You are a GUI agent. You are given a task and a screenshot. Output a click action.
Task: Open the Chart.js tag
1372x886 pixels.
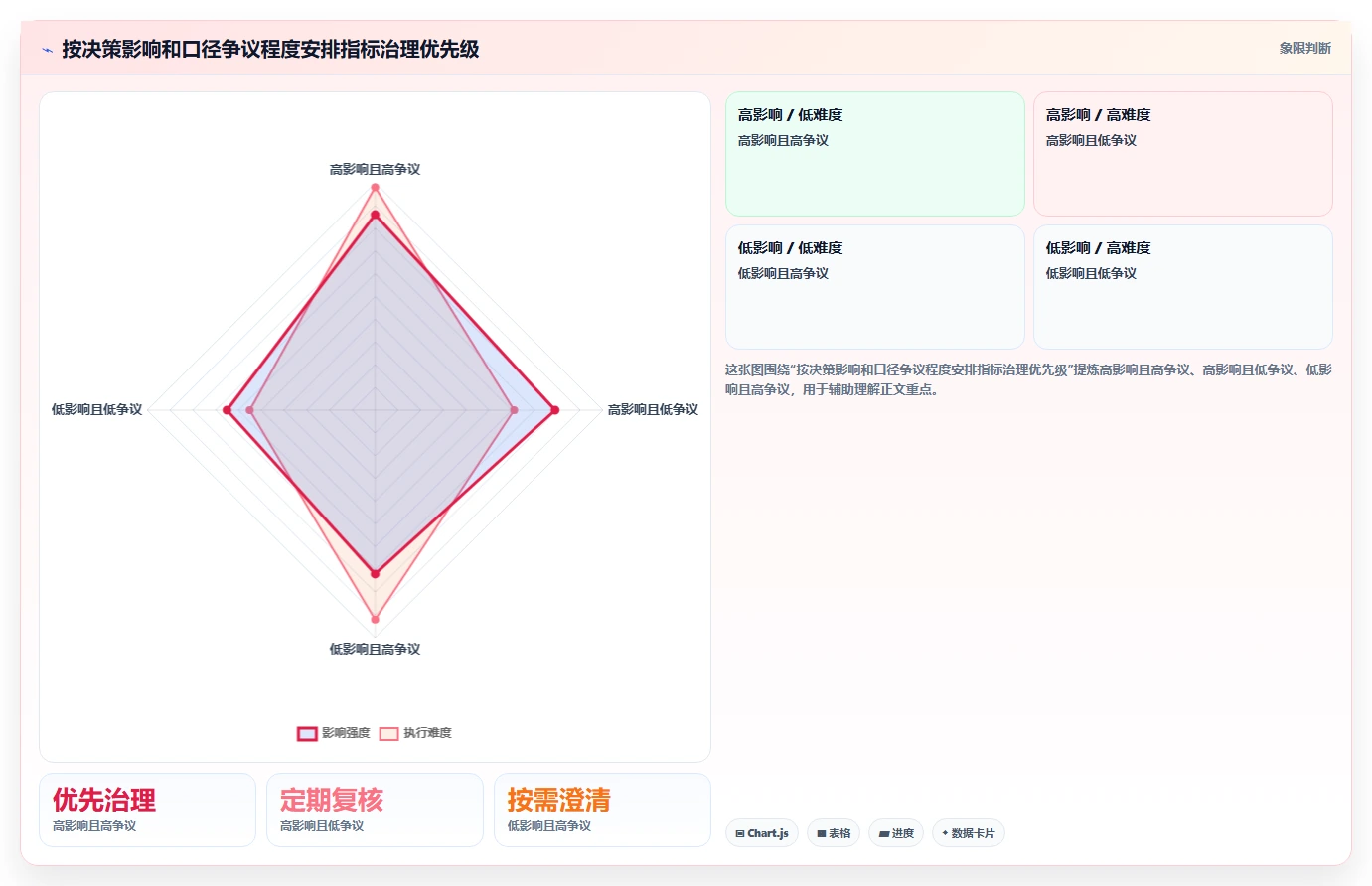pyautogui.click(x=762, y=833)
